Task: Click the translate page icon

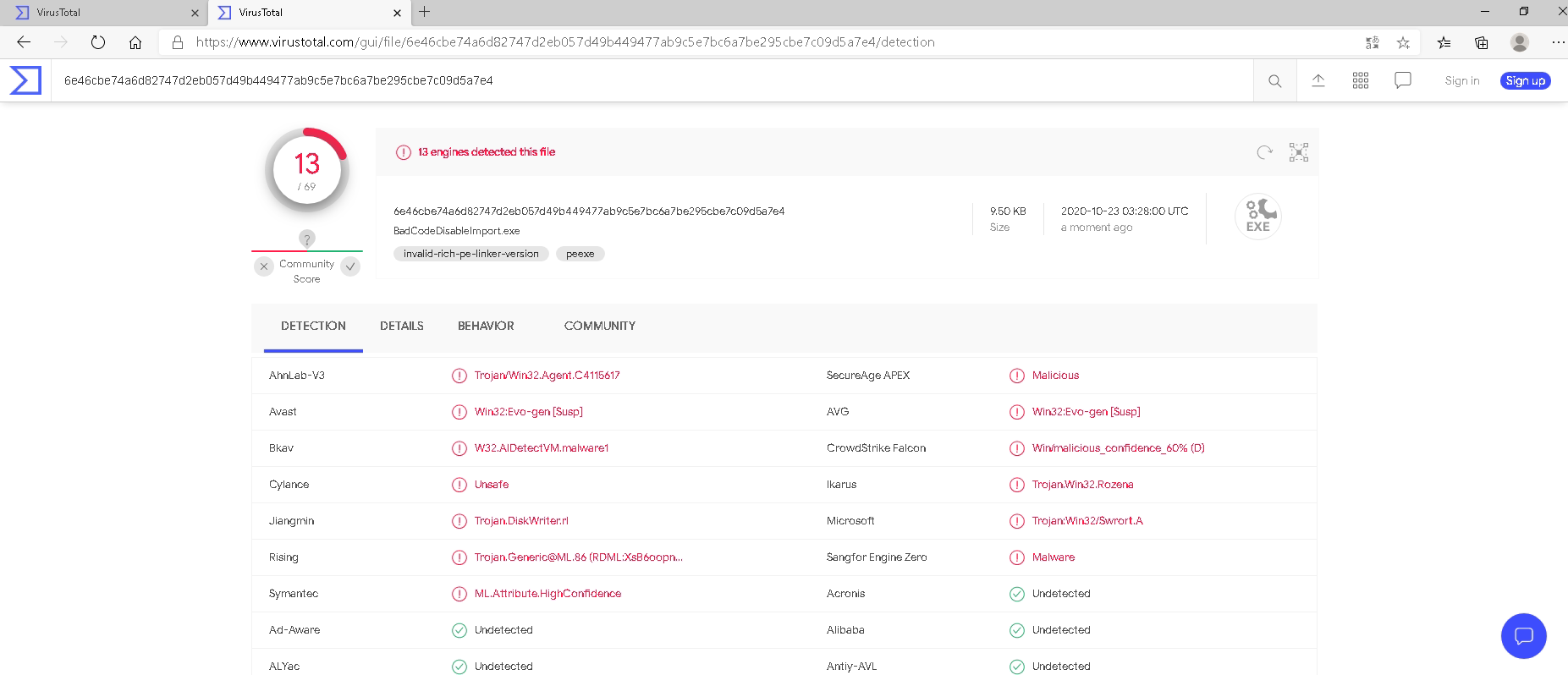Action: pyautogui.click(x=1372, y=42)
